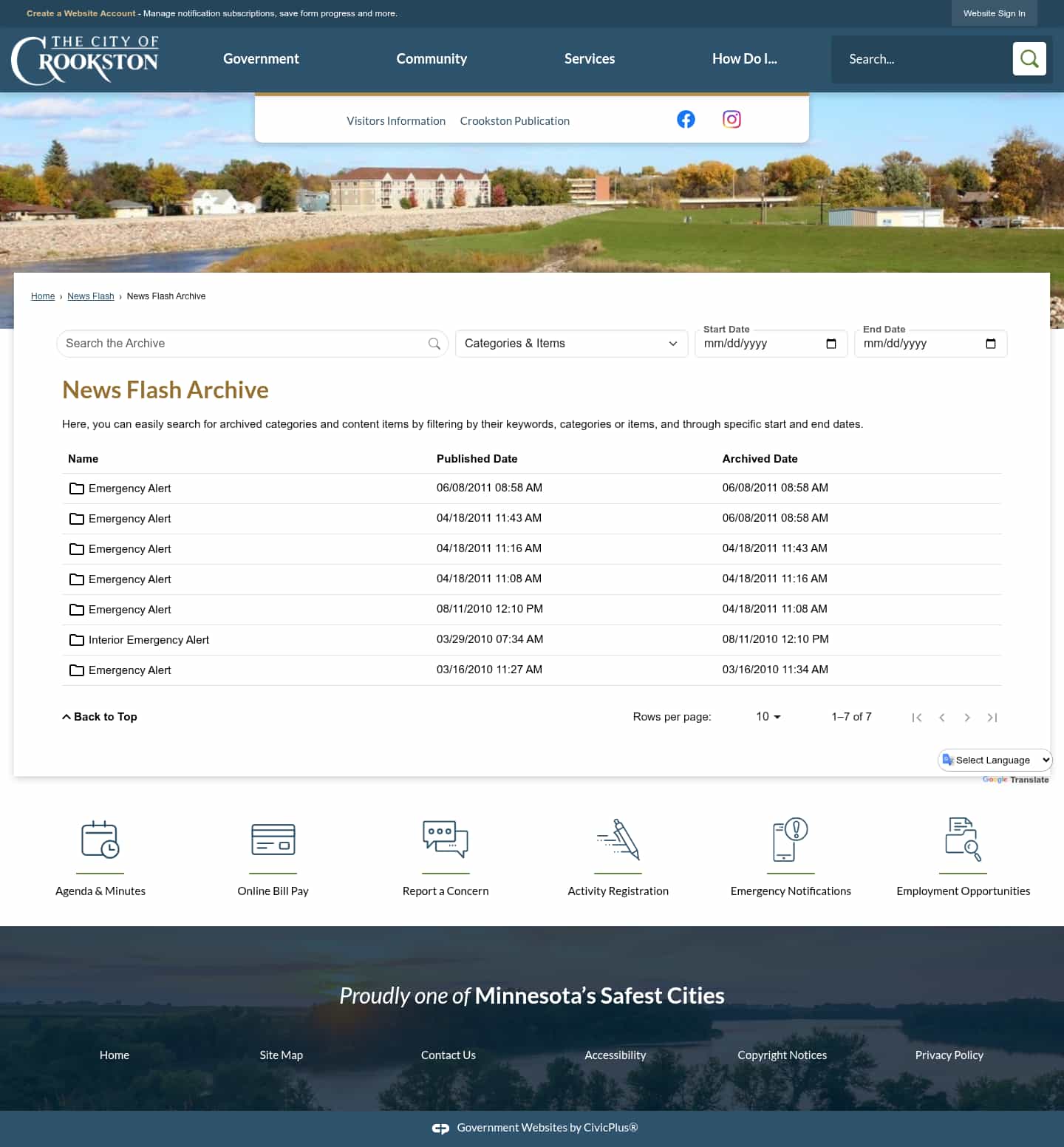Open the Facebook page icon
This screenshot has width=1064, height=1147.
686,119
